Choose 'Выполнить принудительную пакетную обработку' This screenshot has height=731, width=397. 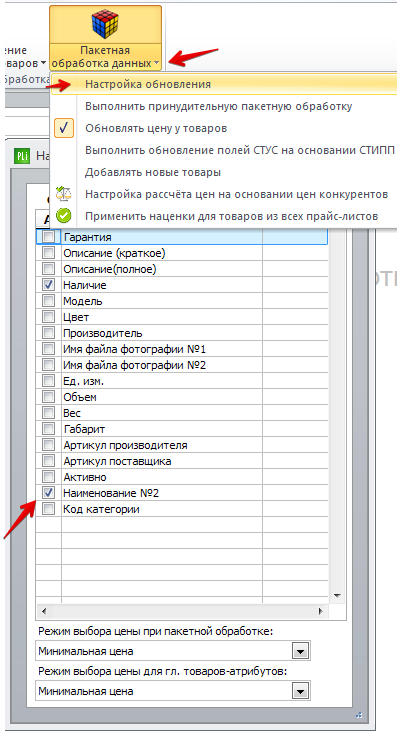click(219, 106)
